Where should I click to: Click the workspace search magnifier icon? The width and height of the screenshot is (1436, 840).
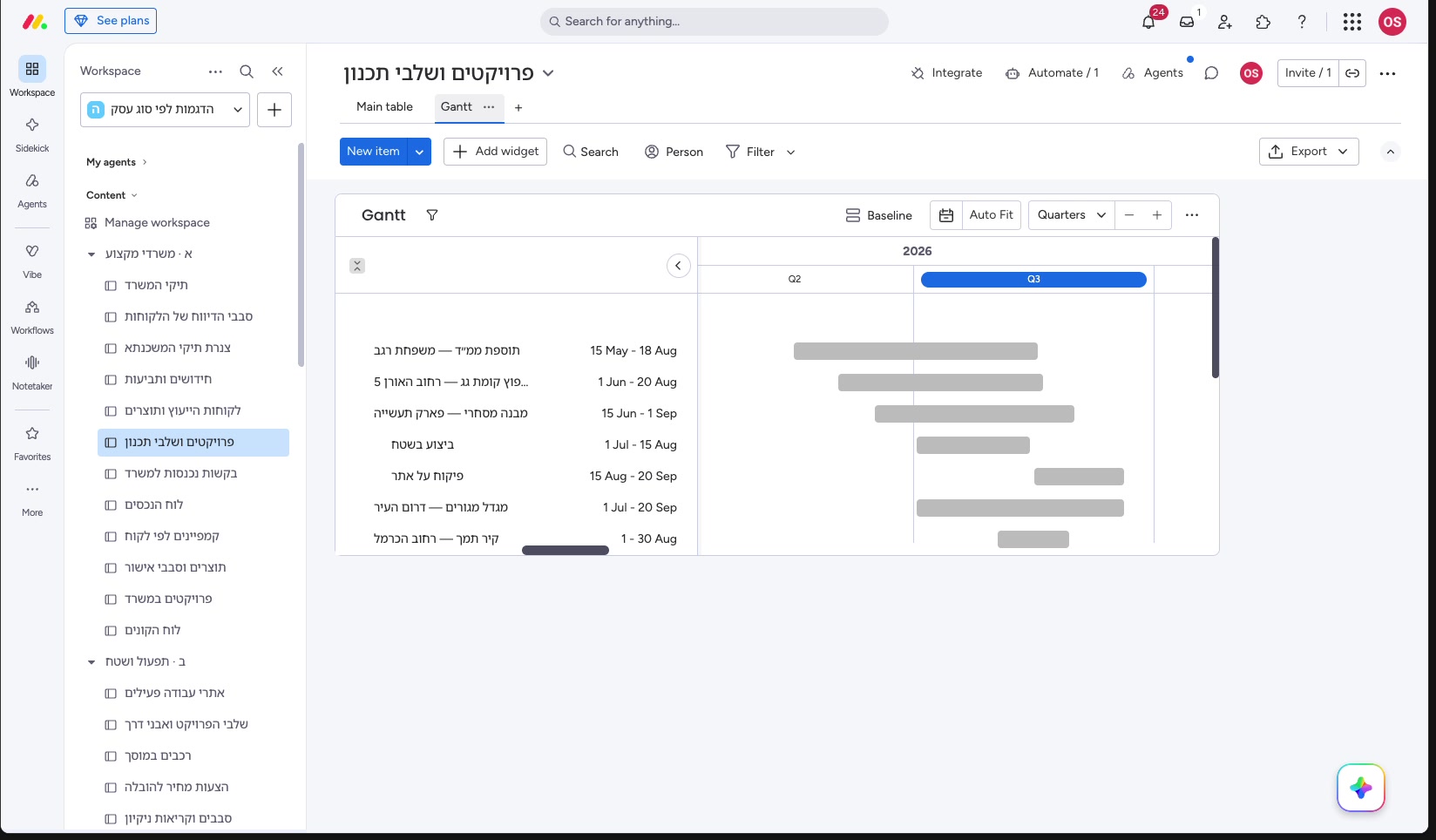coord(247,71)
